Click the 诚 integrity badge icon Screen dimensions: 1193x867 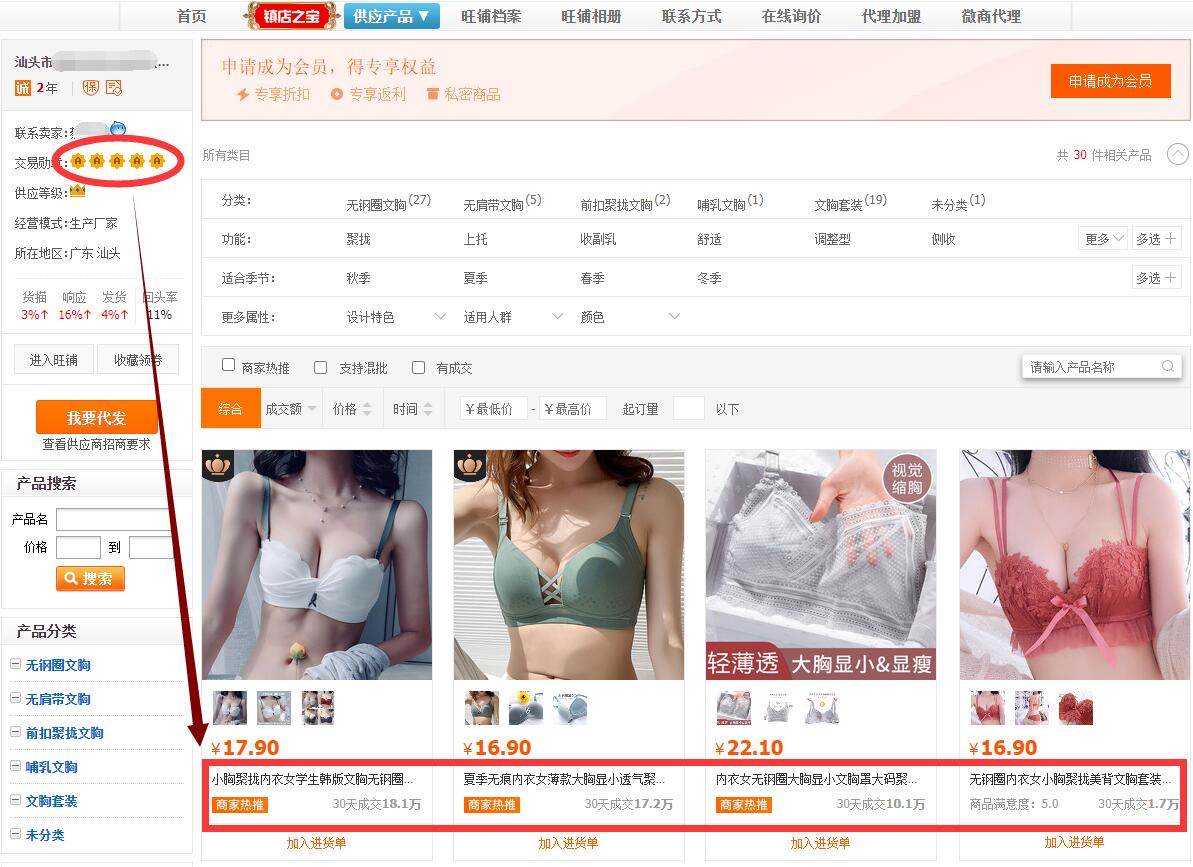[23, 88]
